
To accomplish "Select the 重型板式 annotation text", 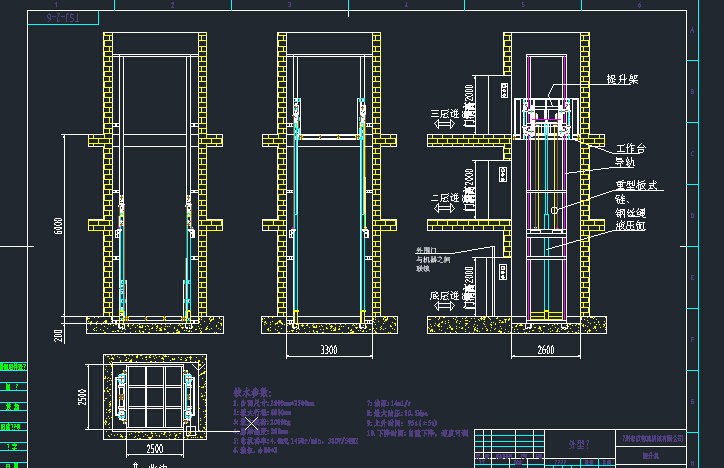I will tap(636, 185).
